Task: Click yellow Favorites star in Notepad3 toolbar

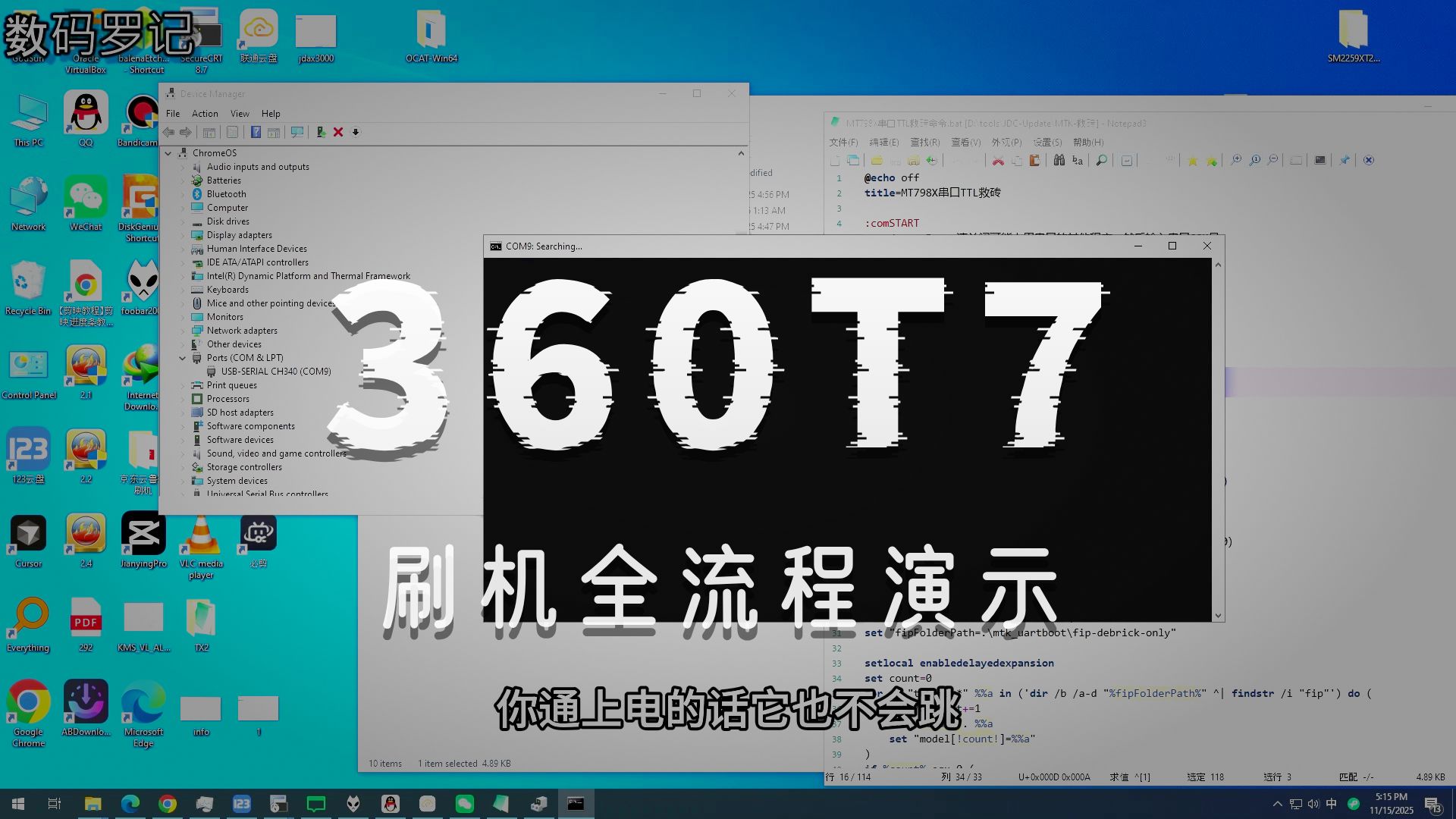Action: (1193, 160)
